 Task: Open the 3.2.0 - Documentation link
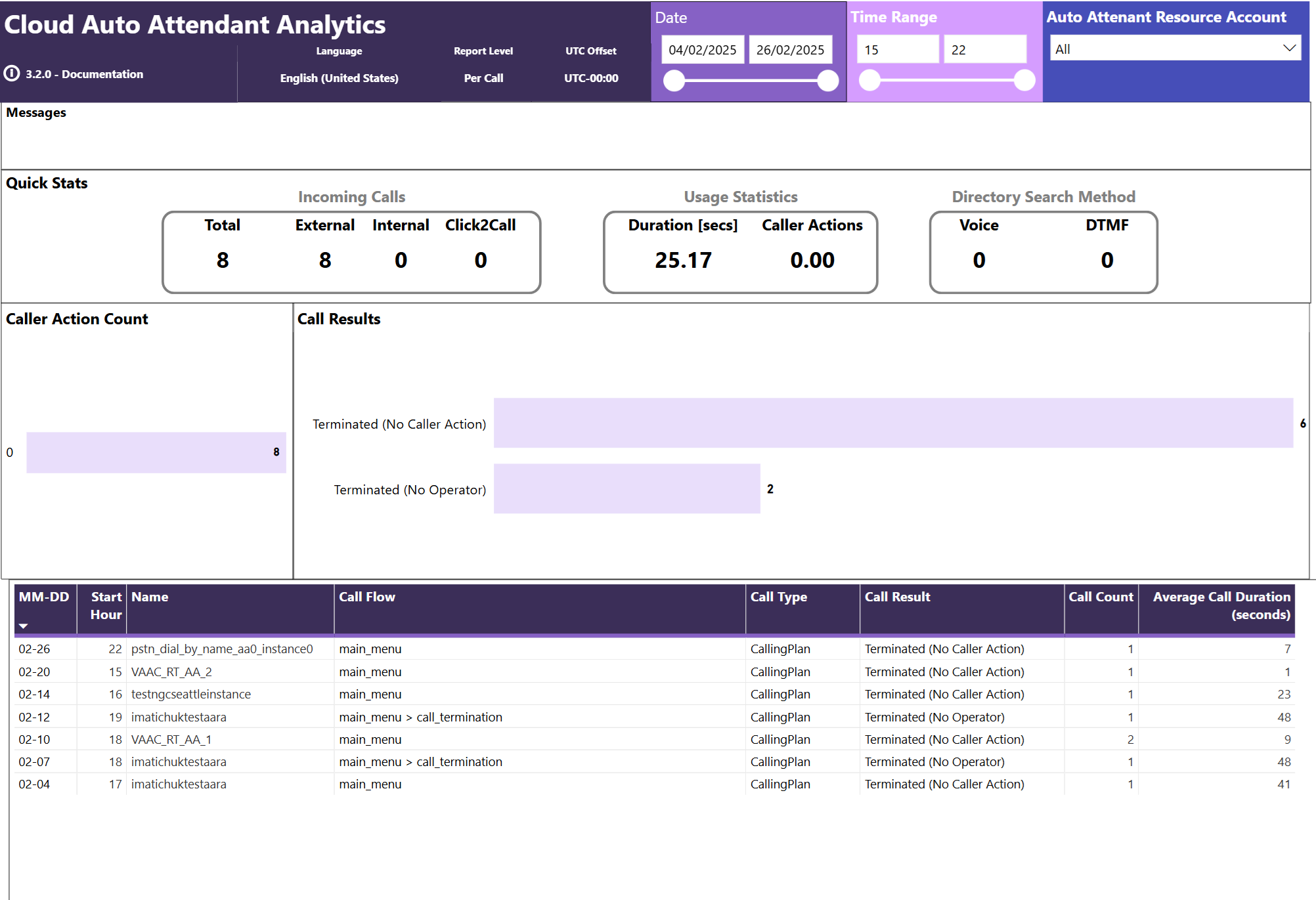click(x=84, y=74)
